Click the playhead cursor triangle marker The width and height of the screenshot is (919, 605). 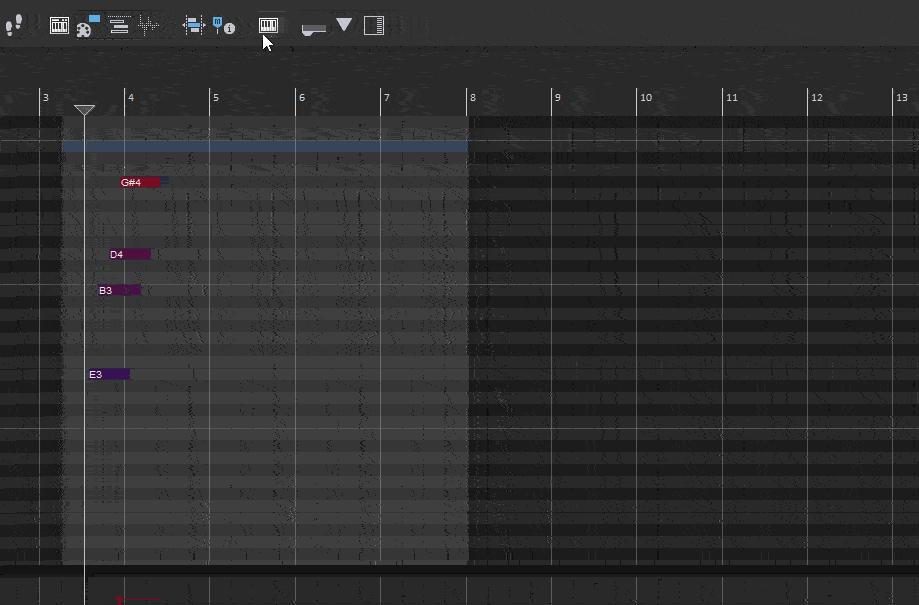[x=84, y=110]
